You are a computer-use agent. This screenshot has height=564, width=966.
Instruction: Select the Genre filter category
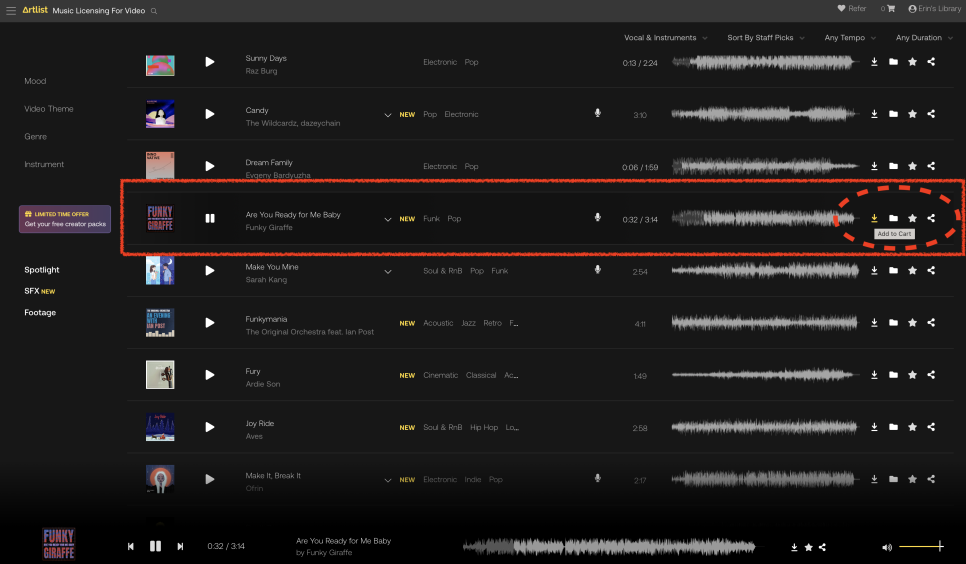(x=35, y=136)
